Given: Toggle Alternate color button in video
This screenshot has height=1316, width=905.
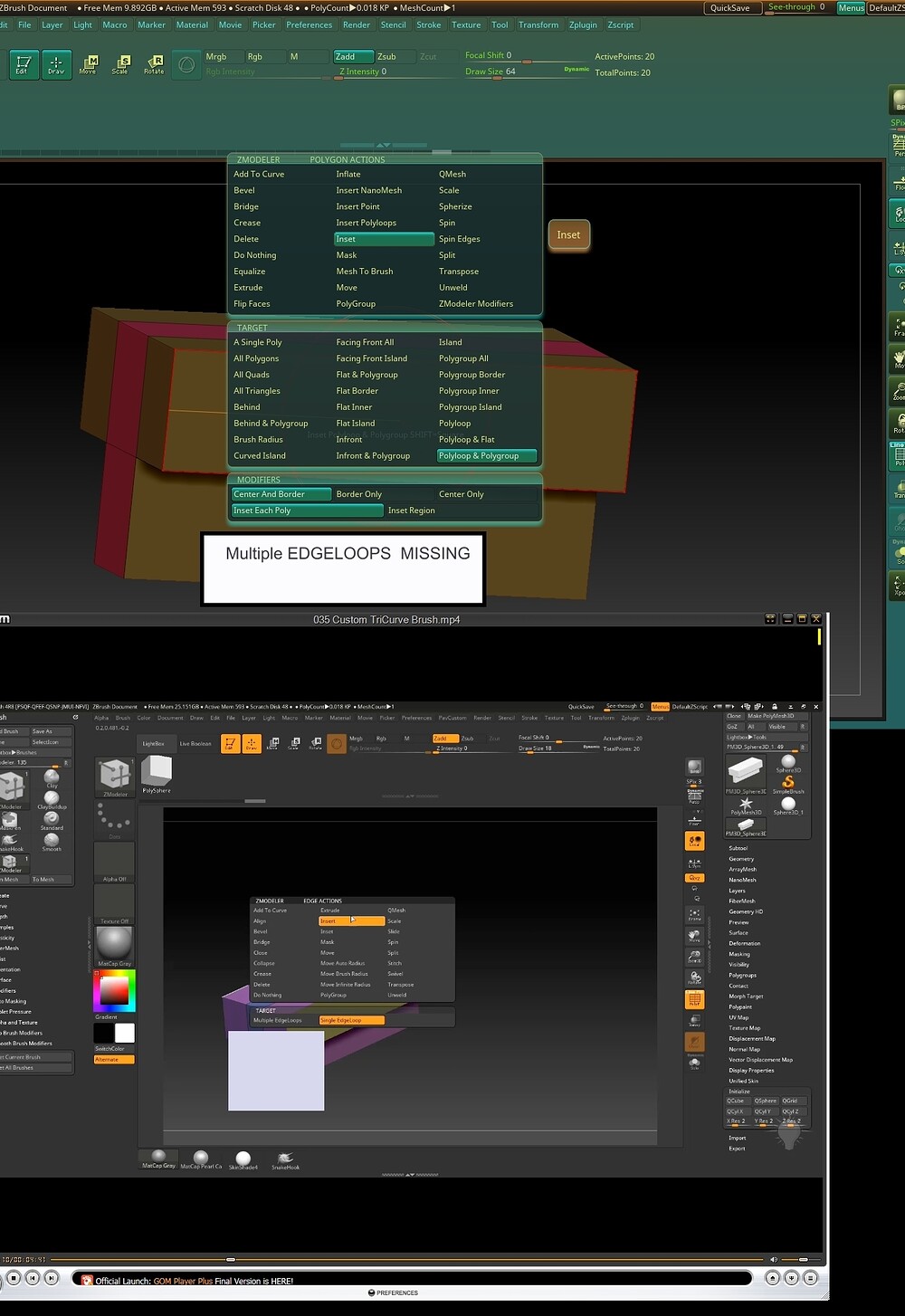Looking at the screenshot, I should point(114,1059).
